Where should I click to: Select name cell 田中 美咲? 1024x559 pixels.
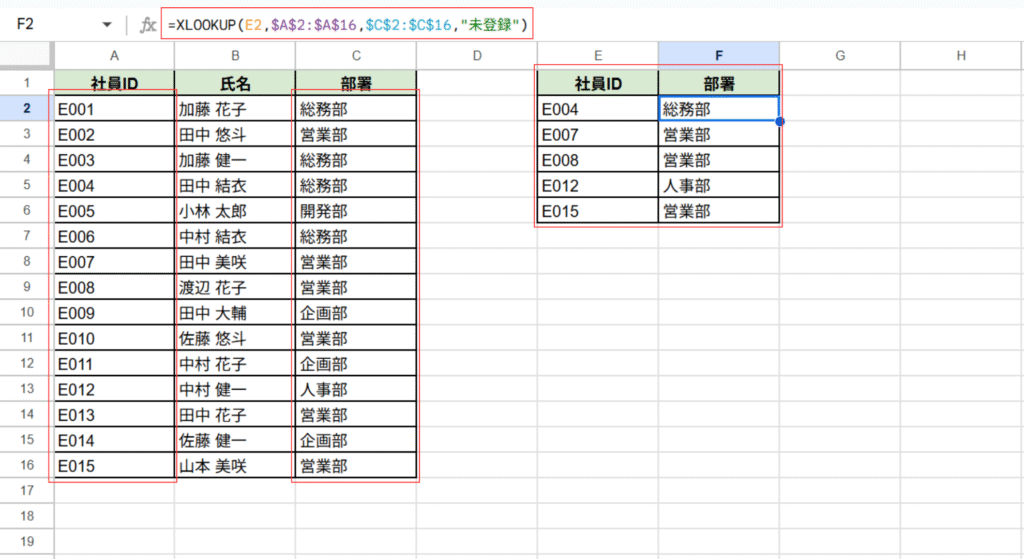(x=235, y=262)
